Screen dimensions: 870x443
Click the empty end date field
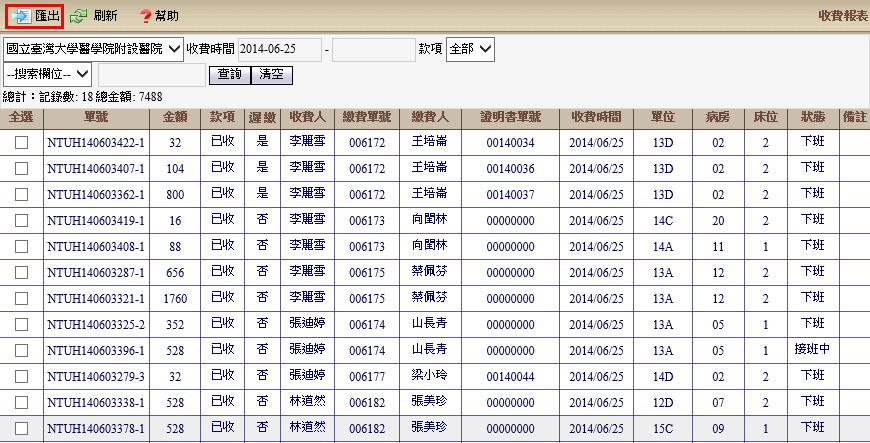coord(373,49)
